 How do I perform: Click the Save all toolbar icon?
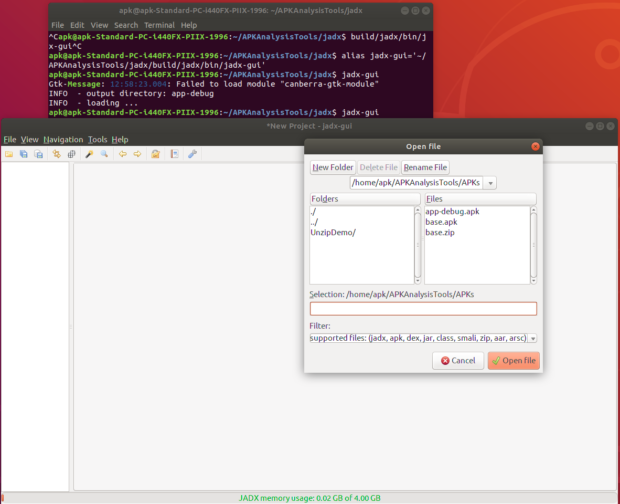(x=23, y=154)
